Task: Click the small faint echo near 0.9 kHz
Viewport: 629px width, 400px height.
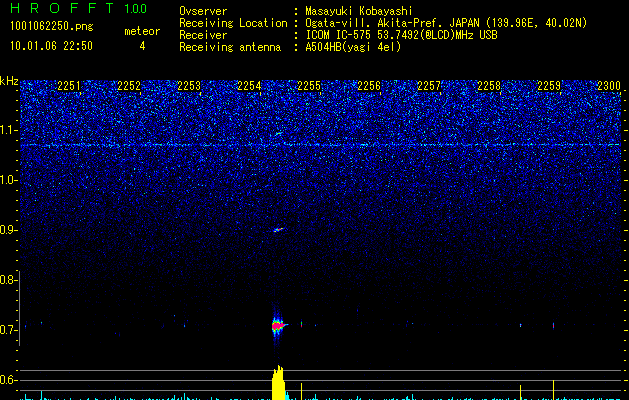Action: [x=278, y=230]
